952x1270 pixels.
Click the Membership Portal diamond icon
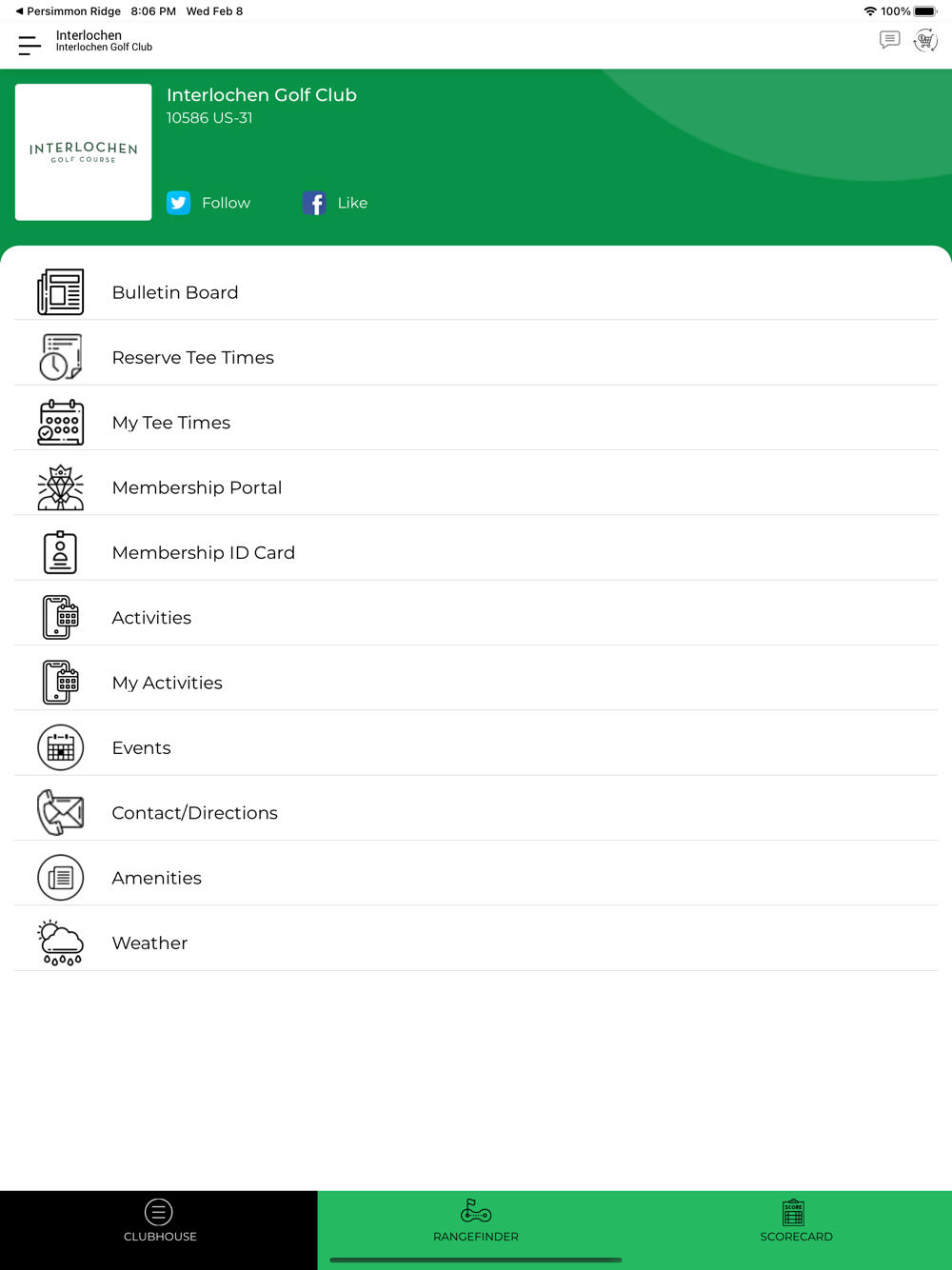[61, 487]
